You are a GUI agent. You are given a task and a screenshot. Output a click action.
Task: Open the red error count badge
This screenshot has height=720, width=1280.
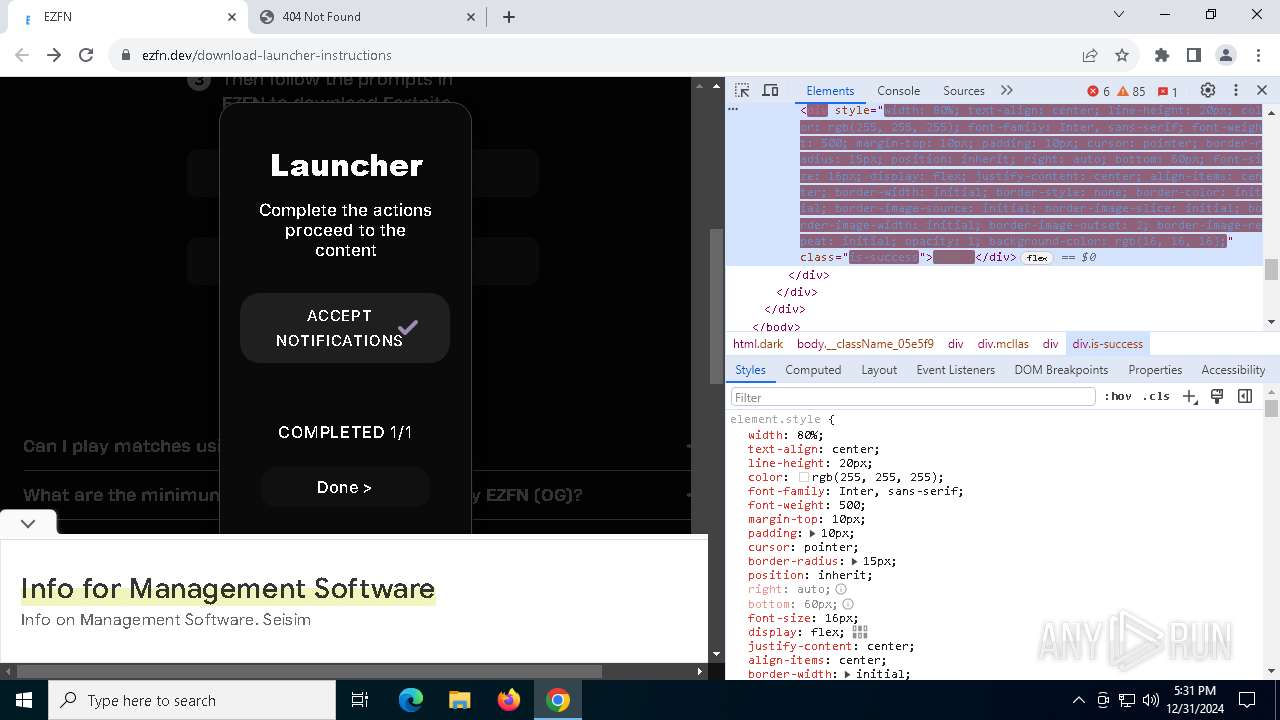pos(1098,91)
